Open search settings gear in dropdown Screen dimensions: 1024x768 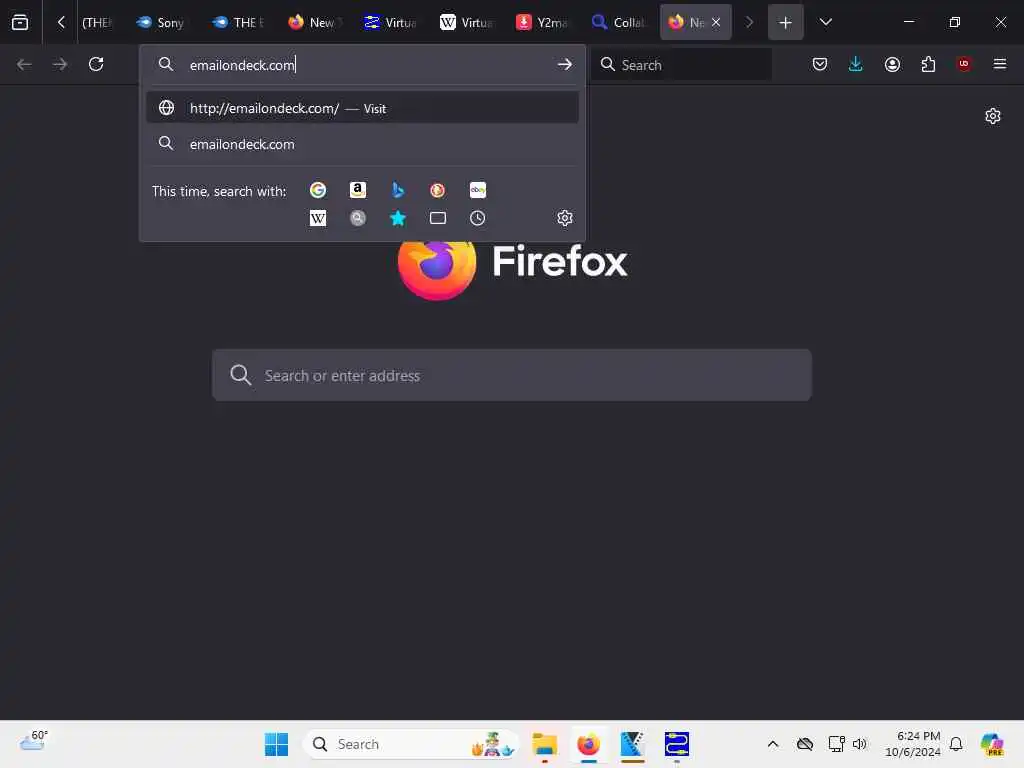[565, 218]
